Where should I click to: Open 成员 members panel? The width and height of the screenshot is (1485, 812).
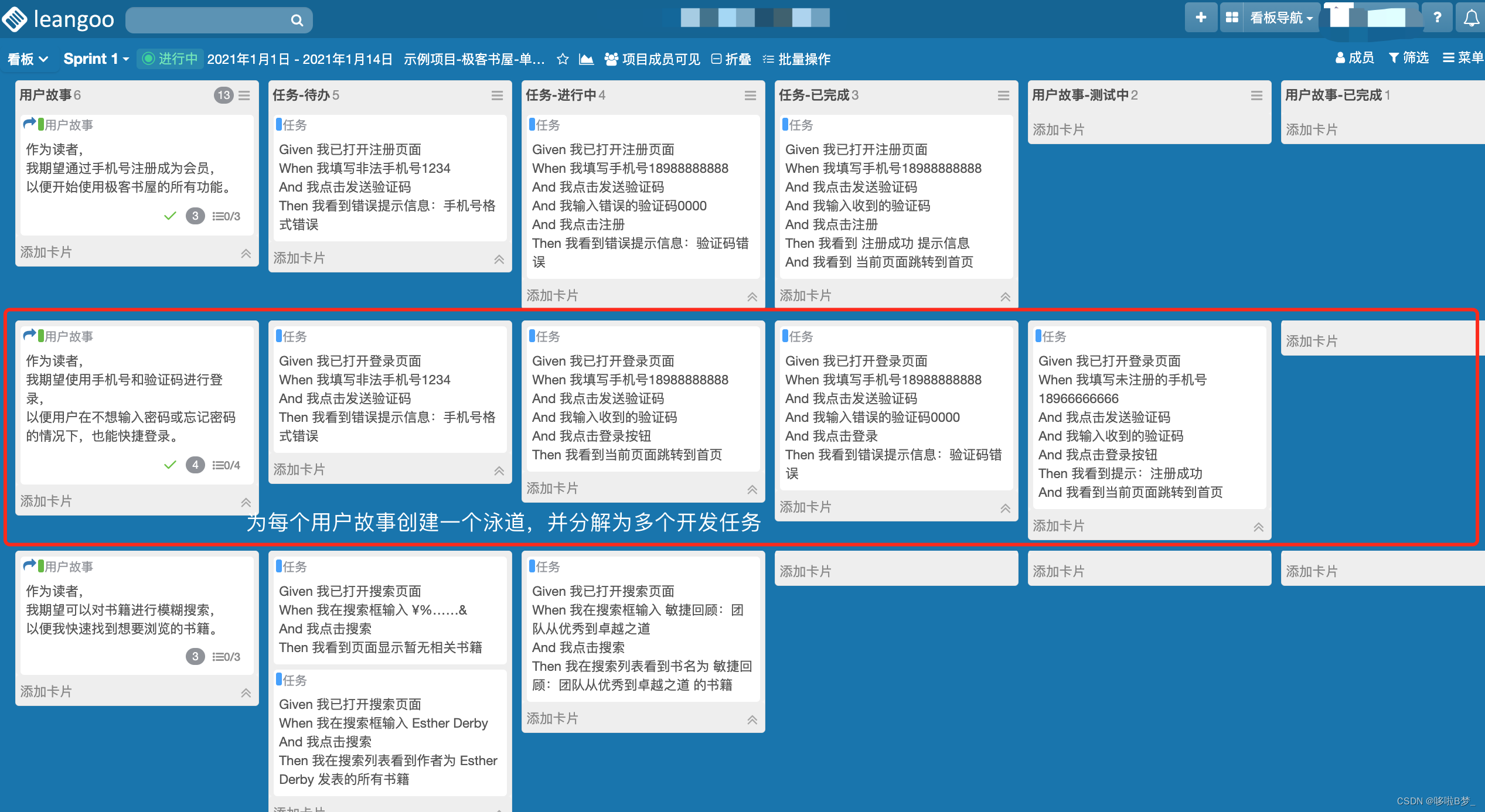pyautogui.click(x=1354, y=57)
